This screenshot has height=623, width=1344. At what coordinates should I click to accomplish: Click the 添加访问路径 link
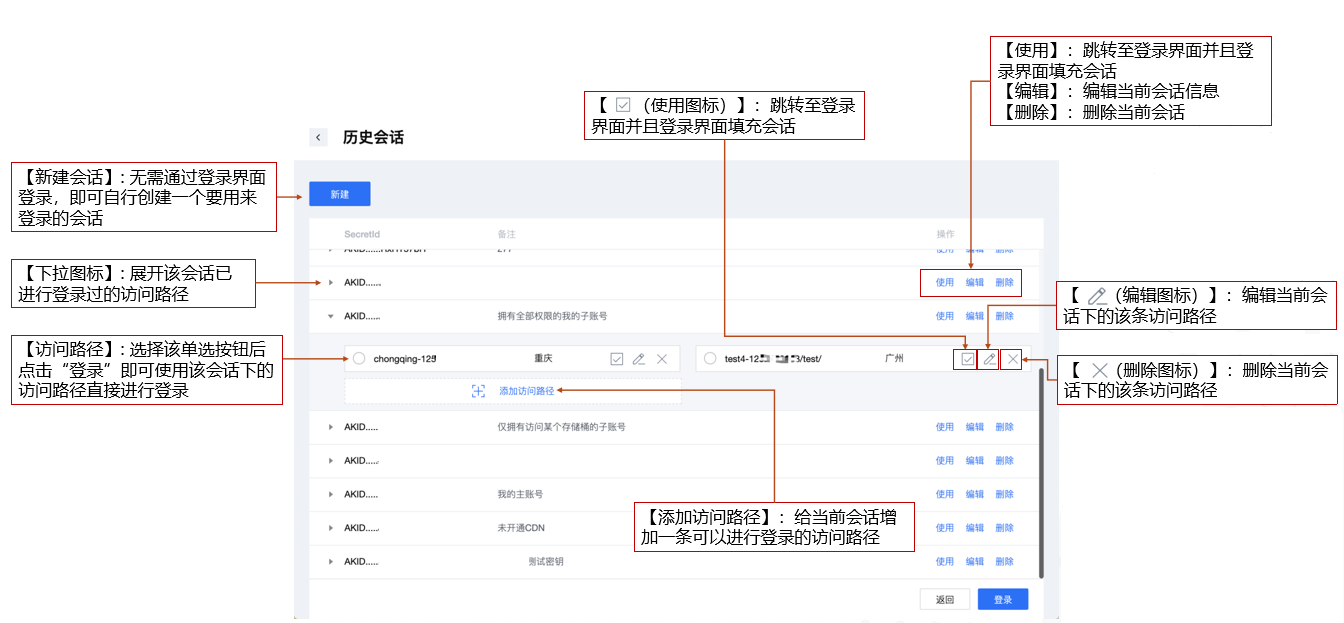pyautogui.click(x=526, y=391)
